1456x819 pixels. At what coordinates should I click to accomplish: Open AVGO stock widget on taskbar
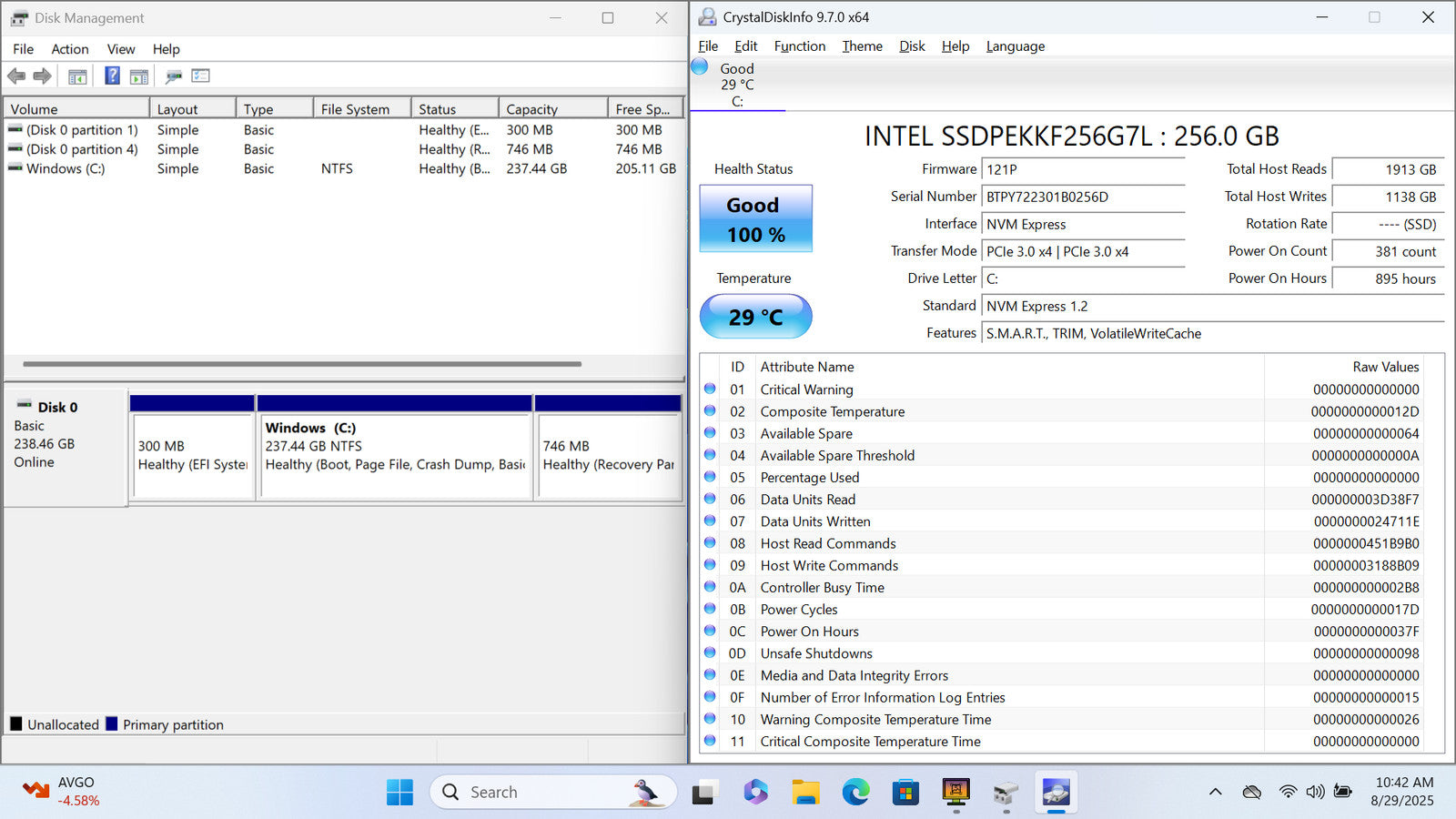(62, 792)
